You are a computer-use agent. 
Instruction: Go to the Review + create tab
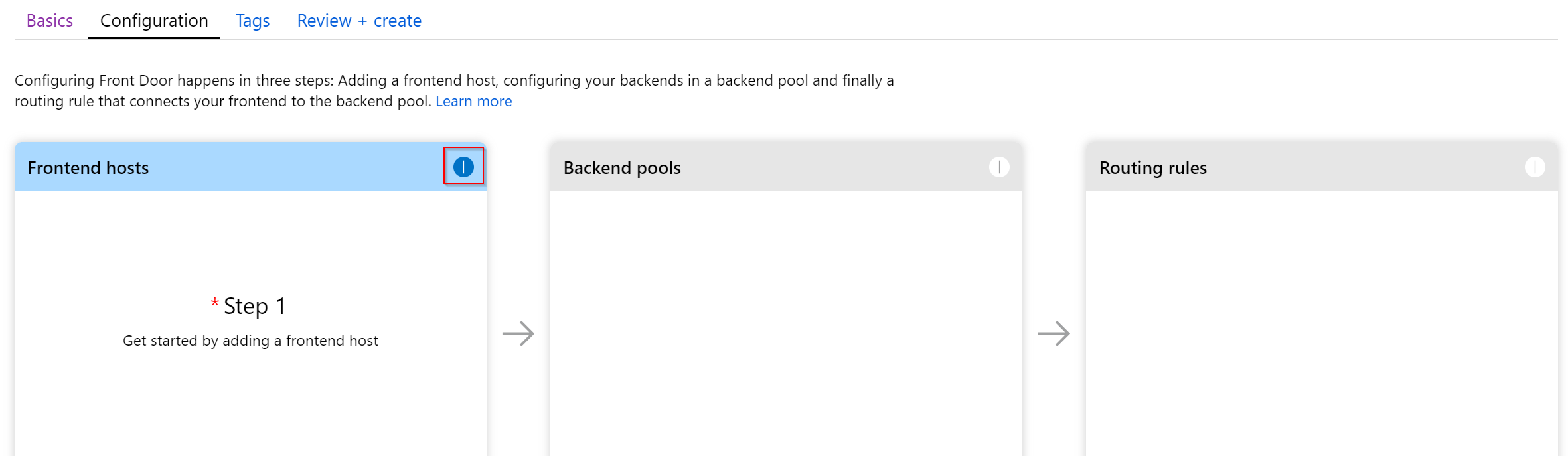(359, 21)
